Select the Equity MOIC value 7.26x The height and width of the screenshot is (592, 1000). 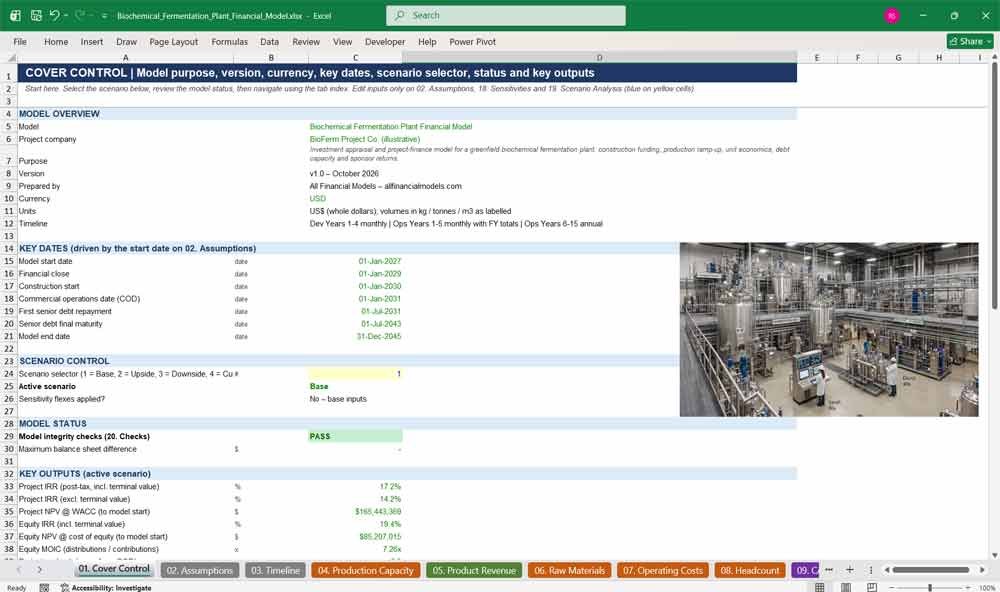coord(356,549)
